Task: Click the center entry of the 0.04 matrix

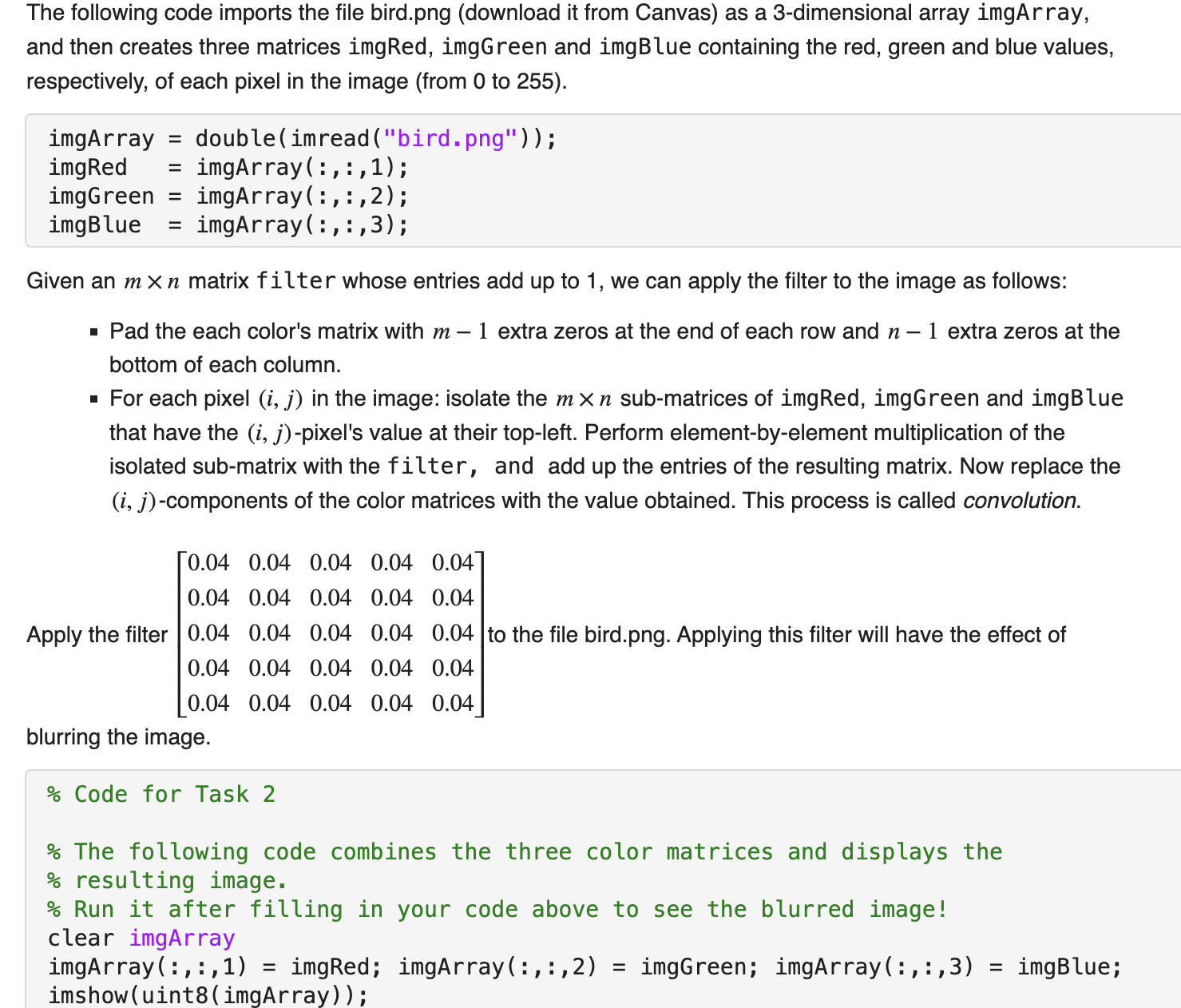Action: tap(331, 633)
